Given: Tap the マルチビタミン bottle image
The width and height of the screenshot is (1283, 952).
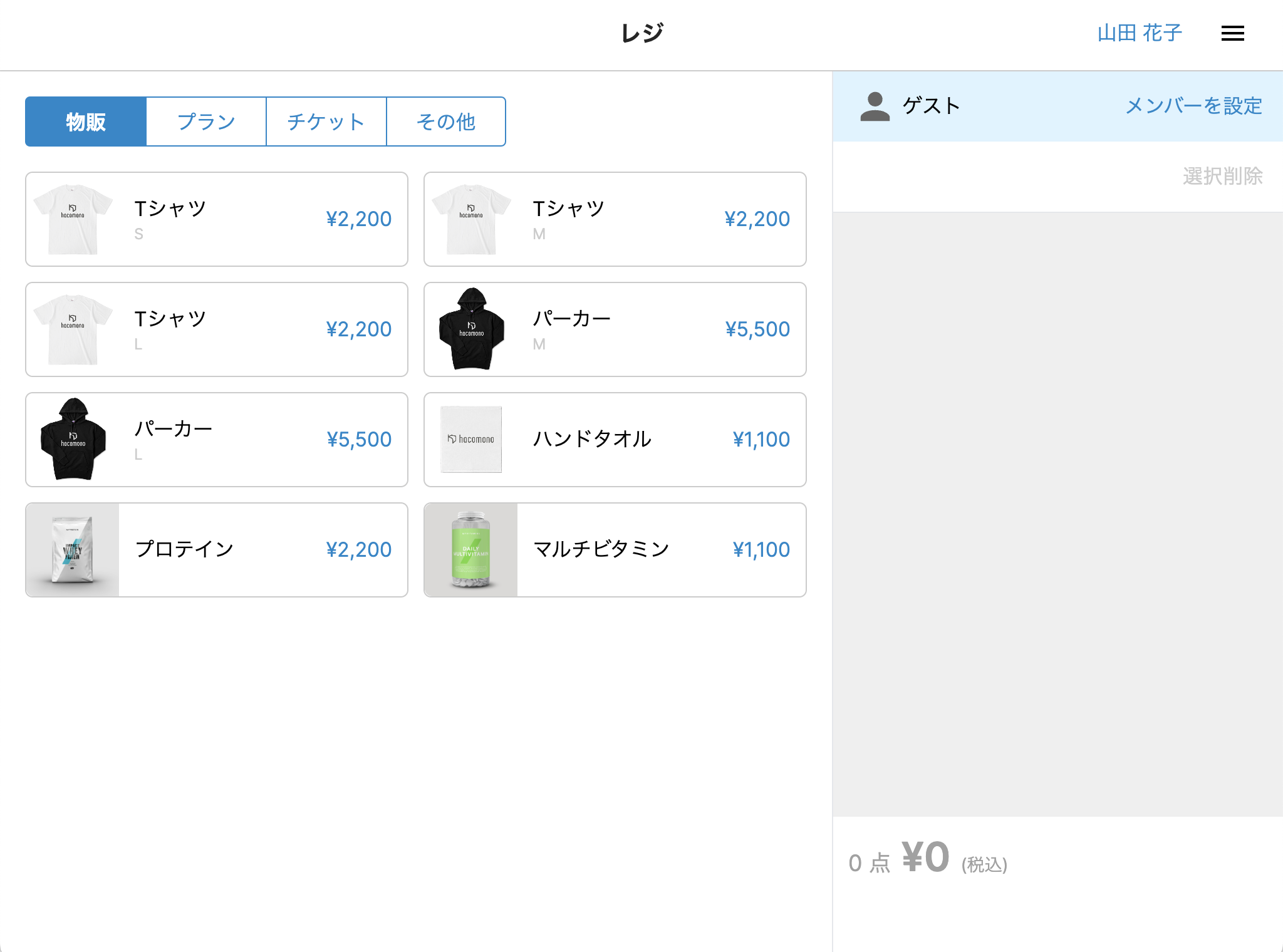Looking at the screenshot, I should point(470,550).
